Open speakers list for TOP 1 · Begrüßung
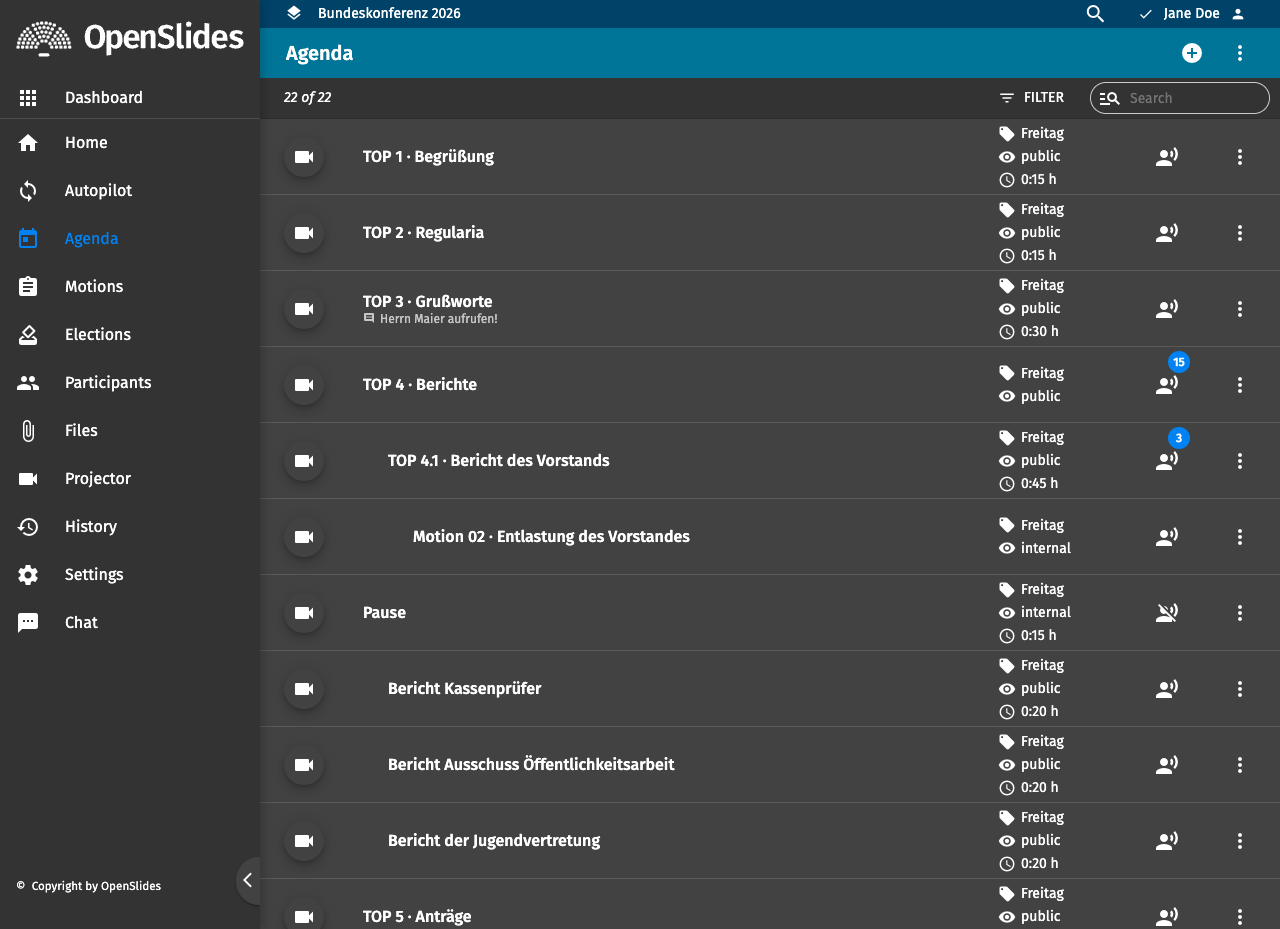This screenshot has width=1280, height=929. click(x=1167, y=157)
